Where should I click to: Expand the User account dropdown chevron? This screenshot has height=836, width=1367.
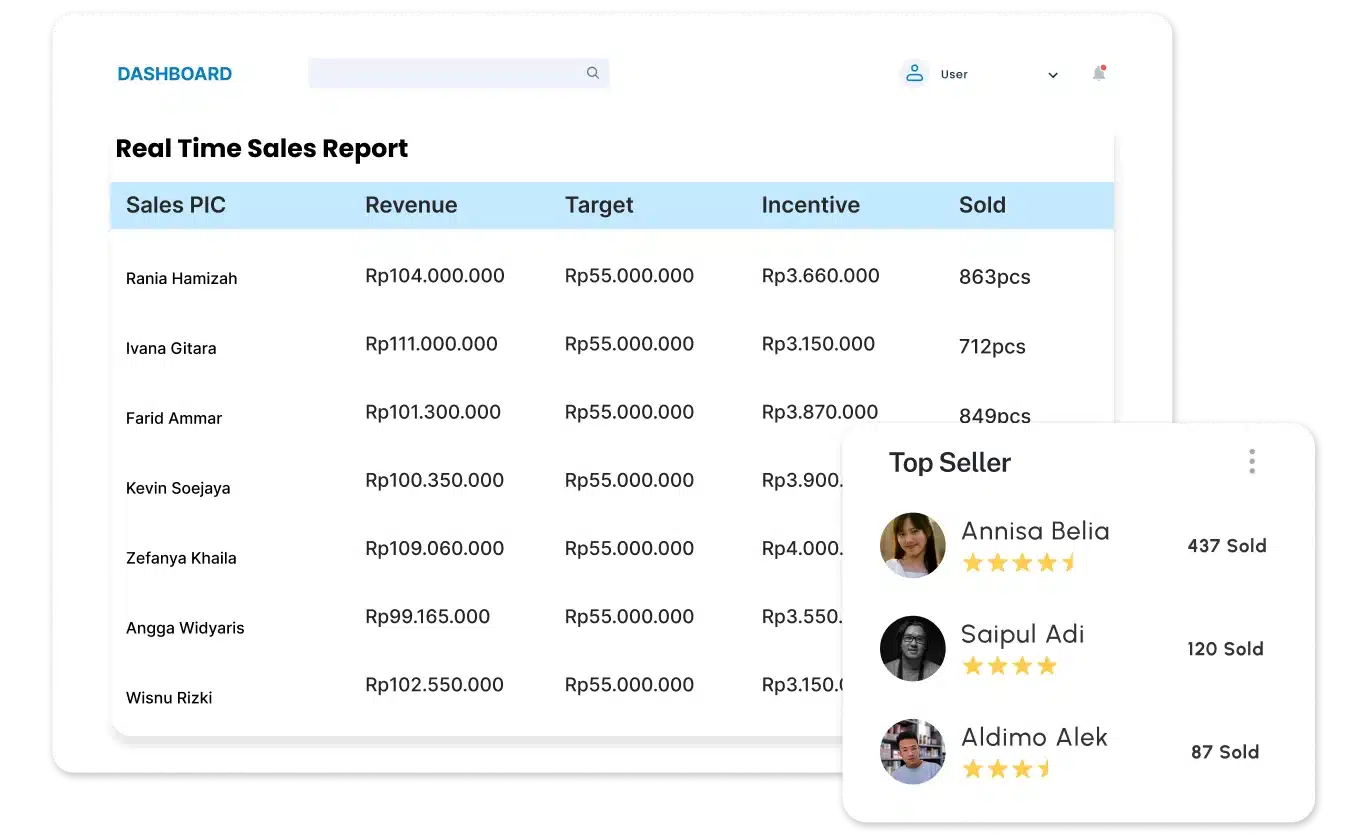tap(1052, 74)
